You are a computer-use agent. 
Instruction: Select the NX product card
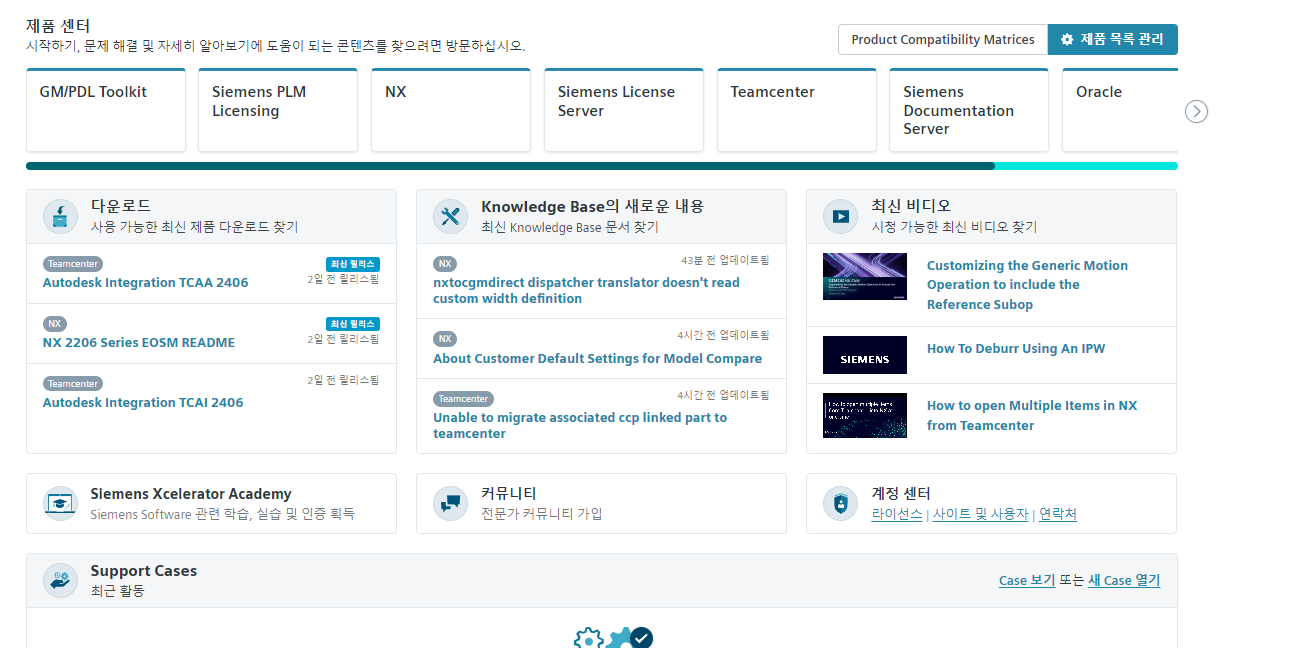[451, 110]
